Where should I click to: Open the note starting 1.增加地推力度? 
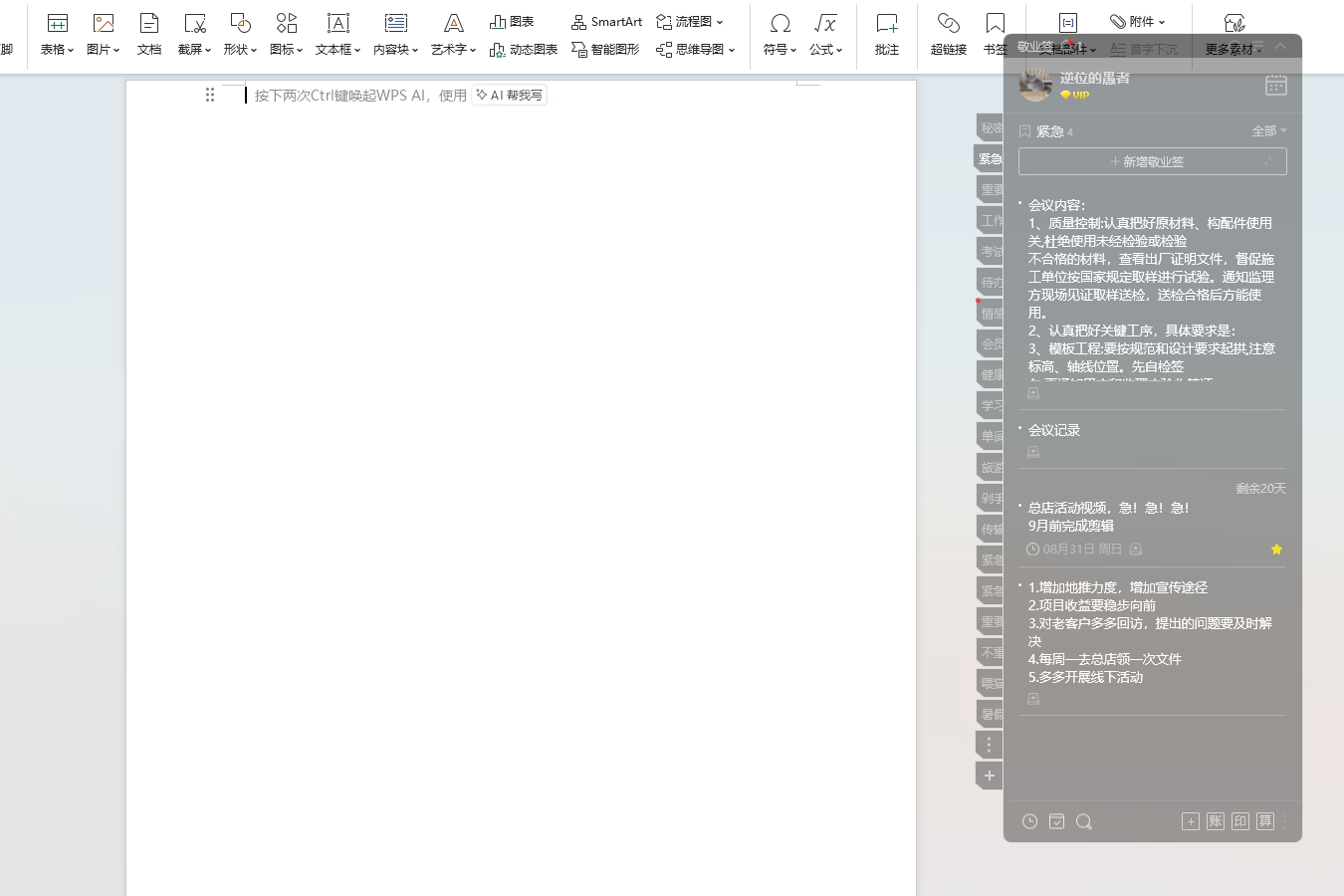(1150, 632)
